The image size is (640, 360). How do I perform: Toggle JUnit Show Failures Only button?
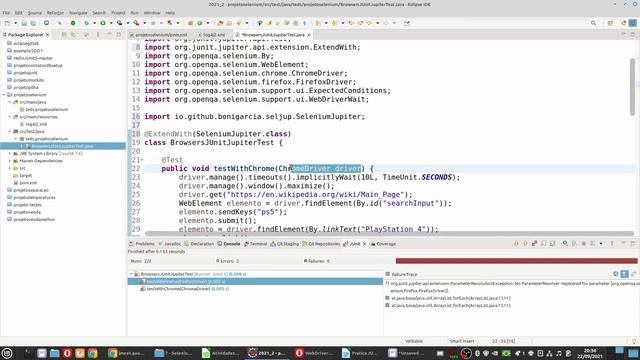[x=534, y=244]
